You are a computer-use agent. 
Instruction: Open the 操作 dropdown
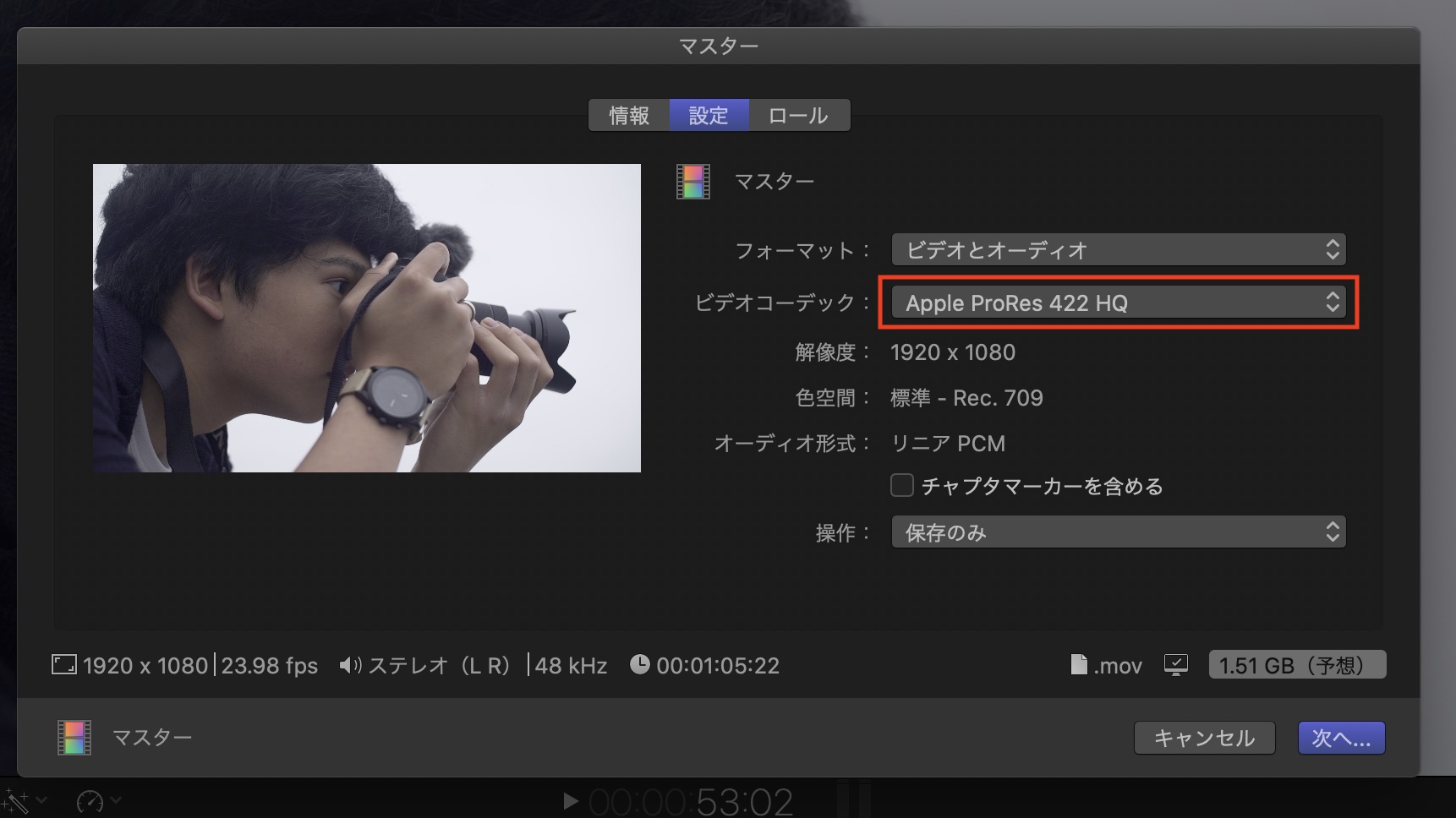[x=1118, y=532]
